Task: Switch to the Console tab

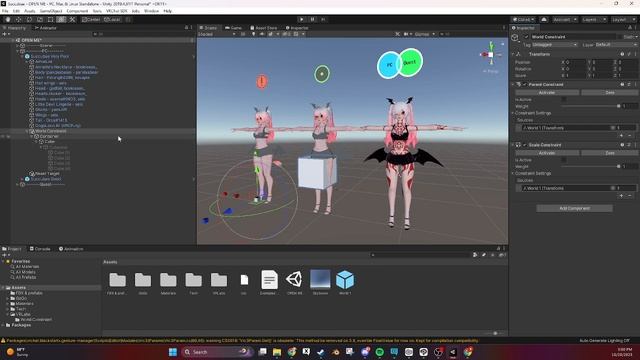Action: (40, 249)
